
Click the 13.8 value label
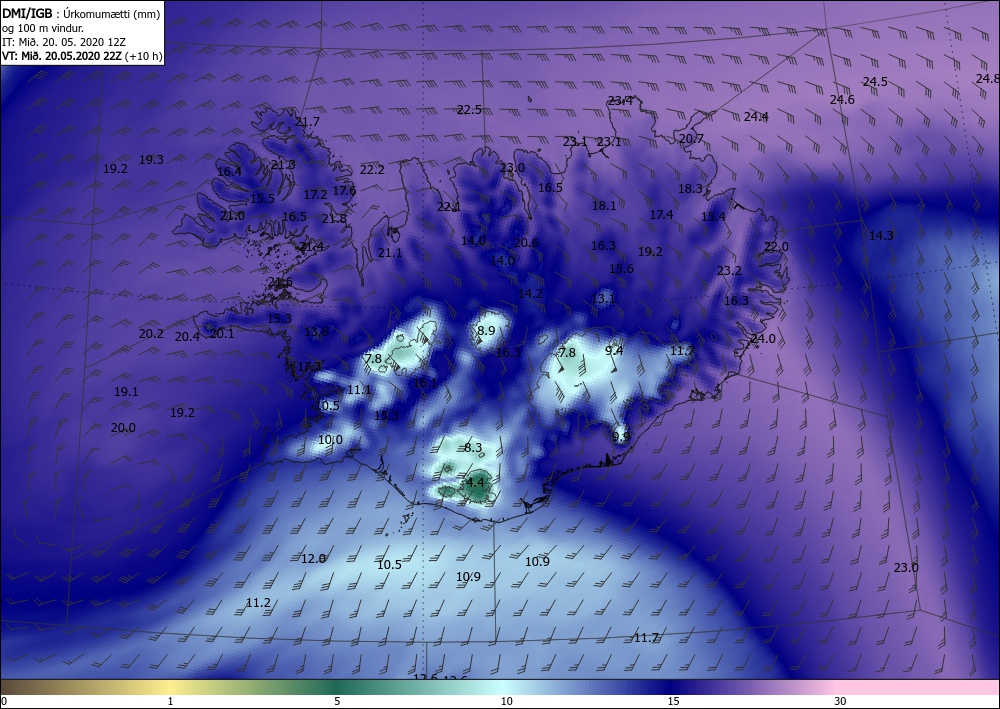pos(316,331)
